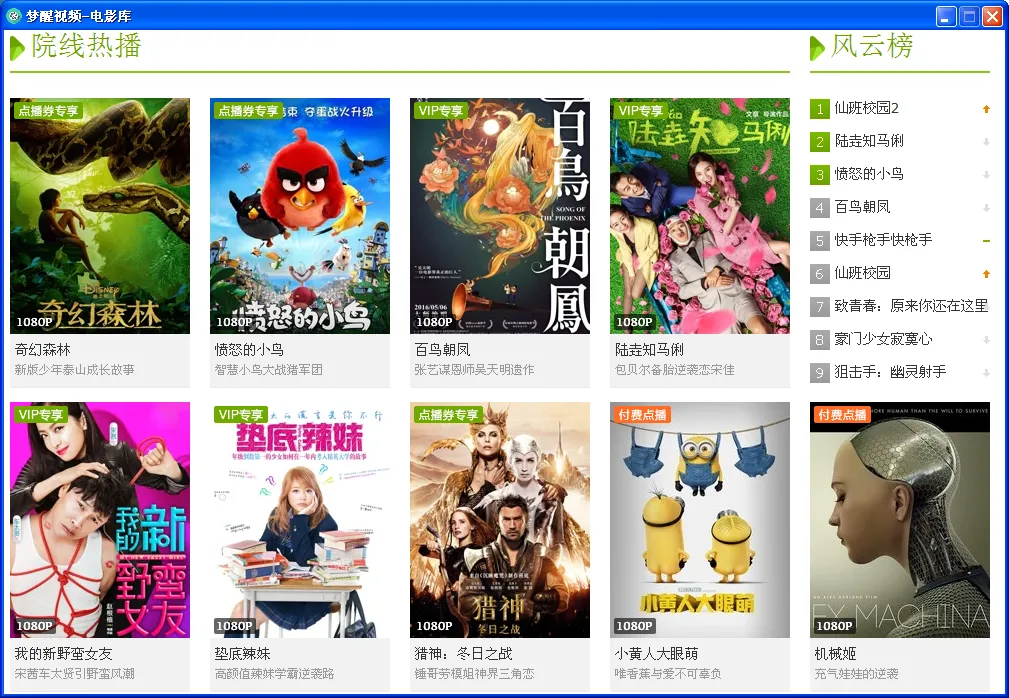Click the 垫底辣妹 title link
The height and width of the screenshot is (698, 1009).
click(x=243, y=654)
